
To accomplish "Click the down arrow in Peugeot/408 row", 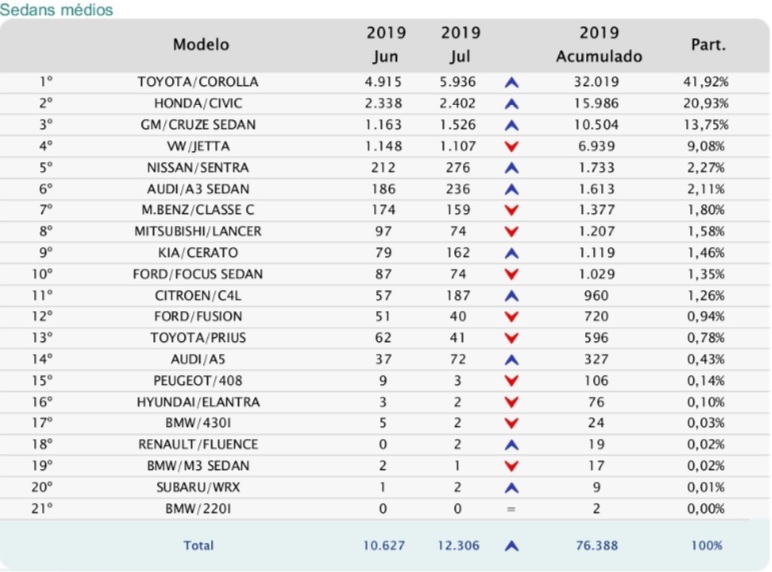I will 512,381.
